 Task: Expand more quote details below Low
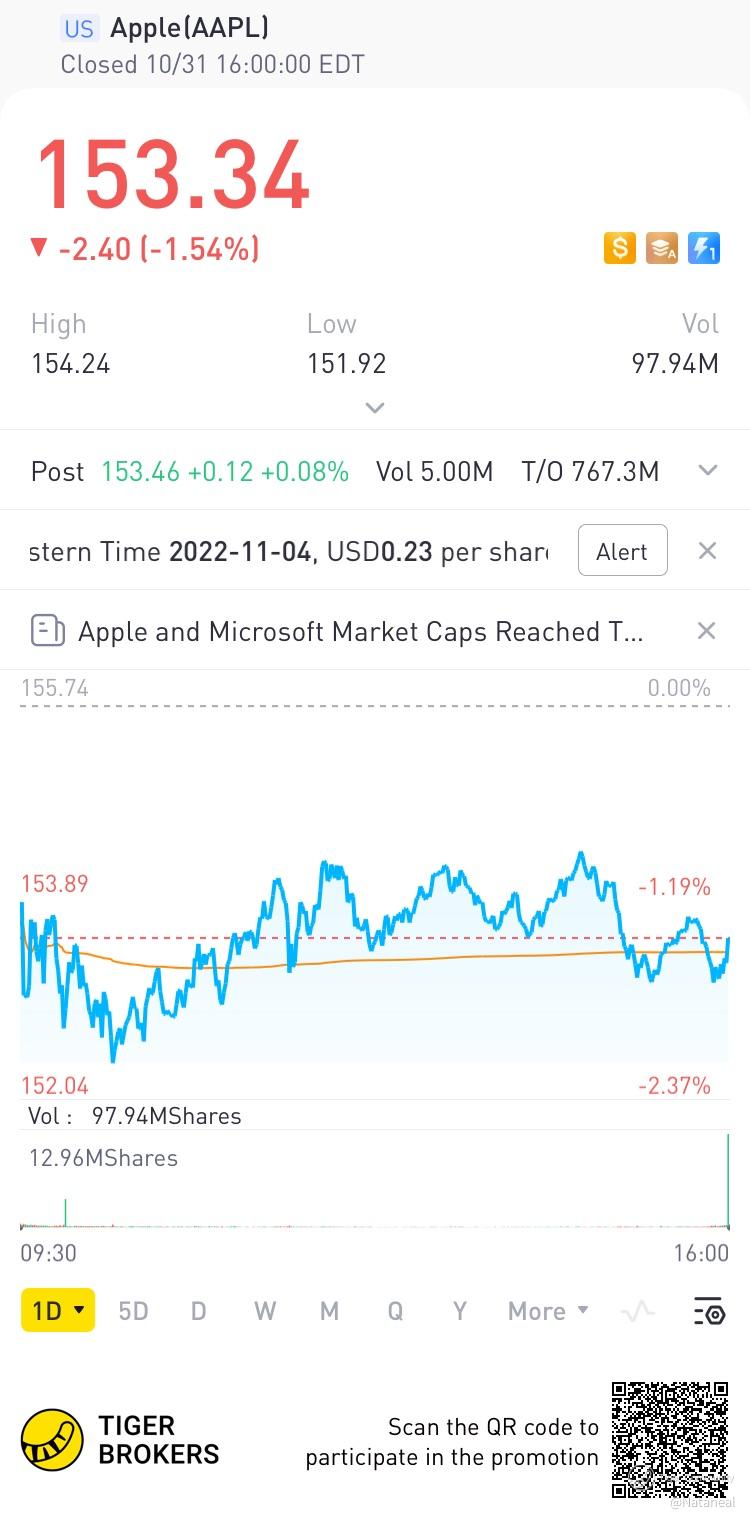pyautogui.click(x=375, y=408)
